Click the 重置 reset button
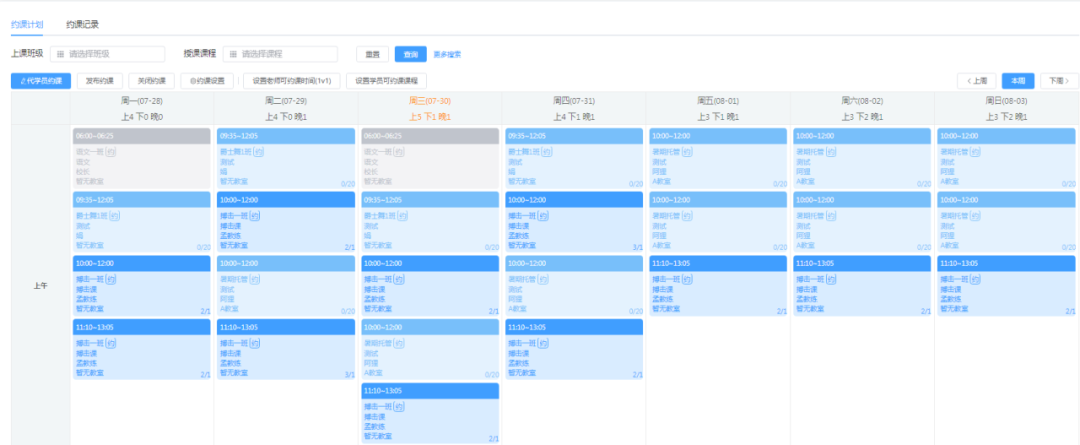This screenshot has height=445, width=1080. pos(373,54)
